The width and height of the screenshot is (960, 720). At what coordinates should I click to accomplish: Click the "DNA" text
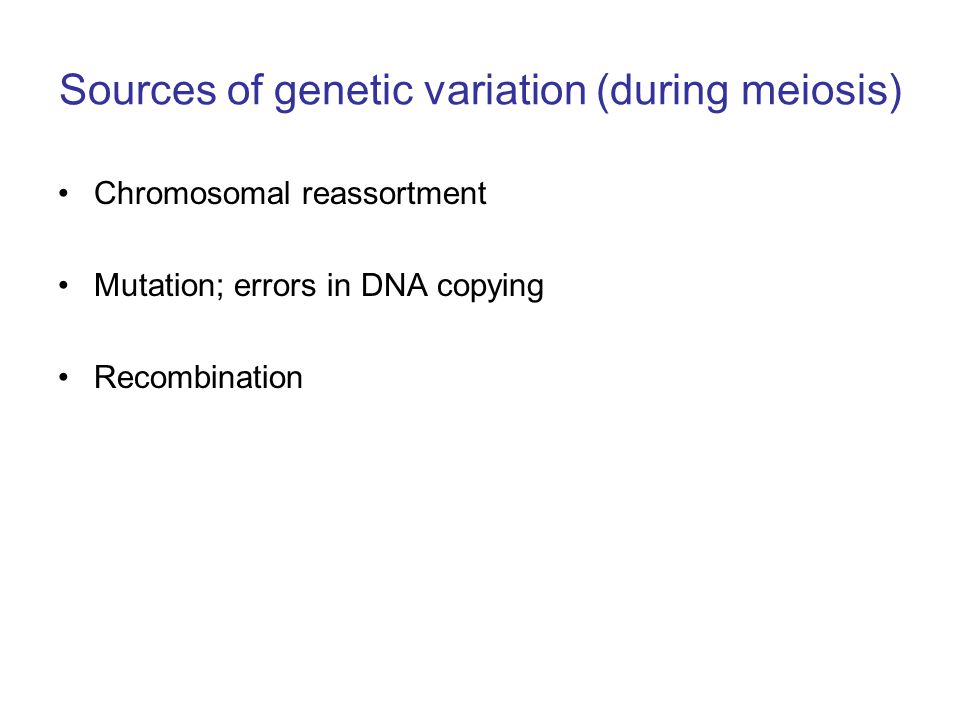pyautogui.click(x=394, y=285)
